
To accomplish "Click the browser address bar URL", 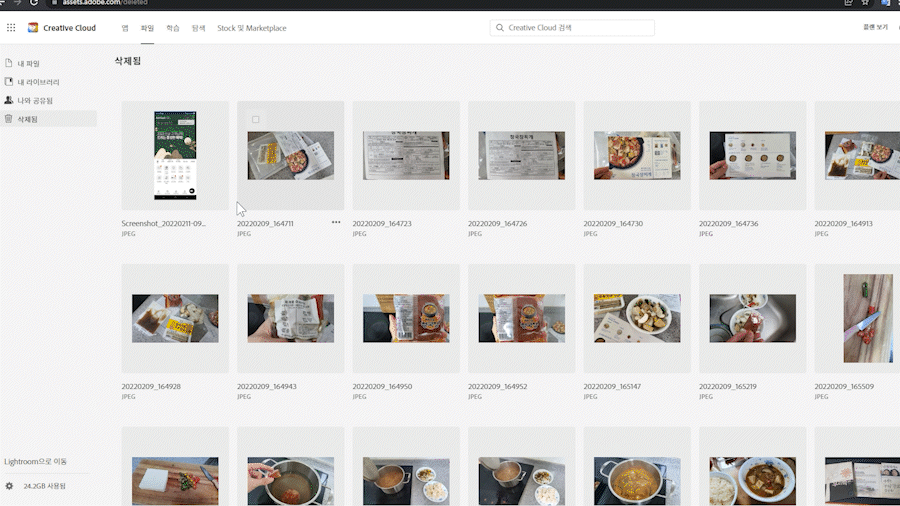I will (105, 3).
